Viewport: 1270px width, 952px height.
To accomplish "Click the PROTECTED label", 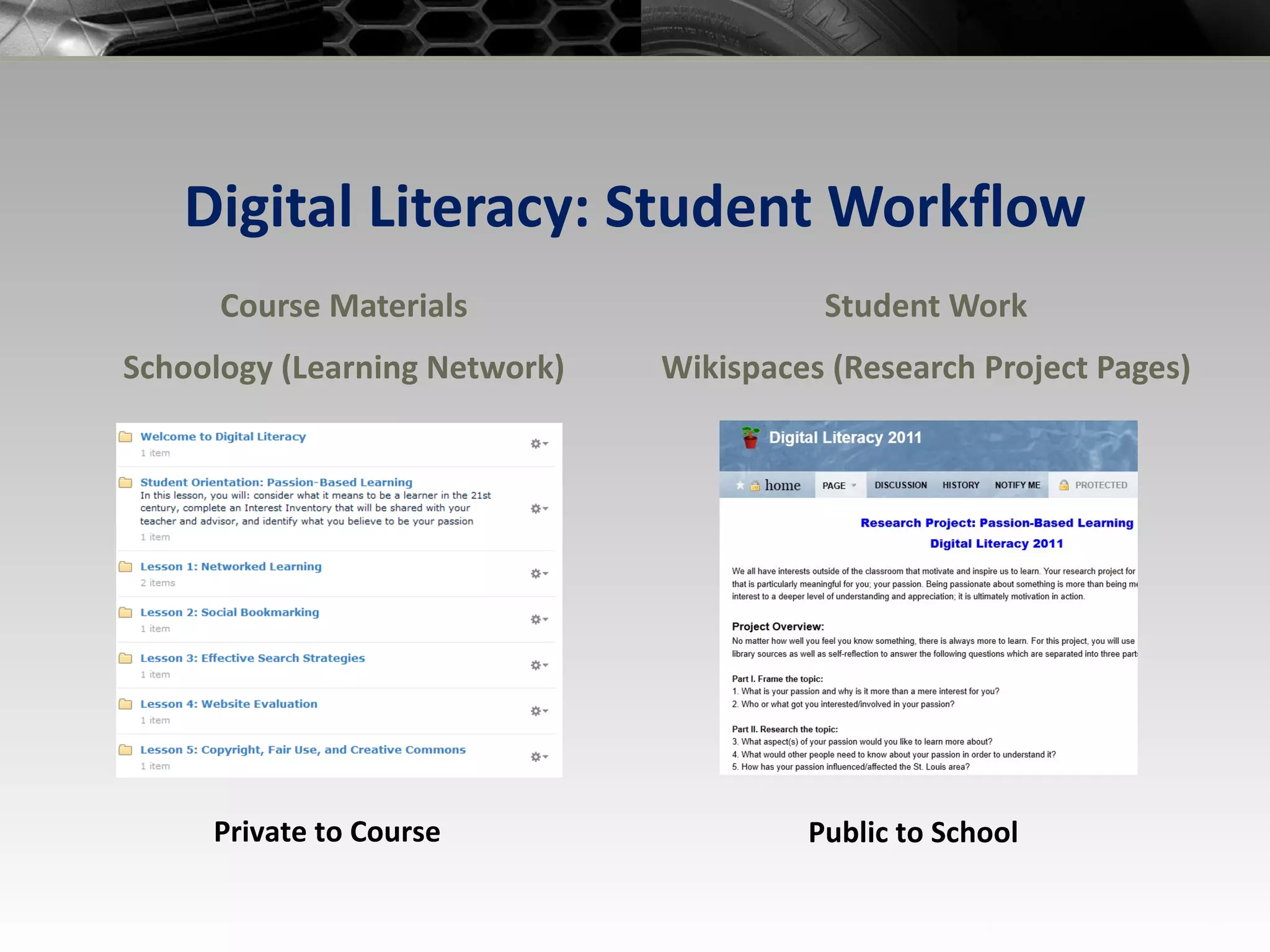I will 1101,485.
